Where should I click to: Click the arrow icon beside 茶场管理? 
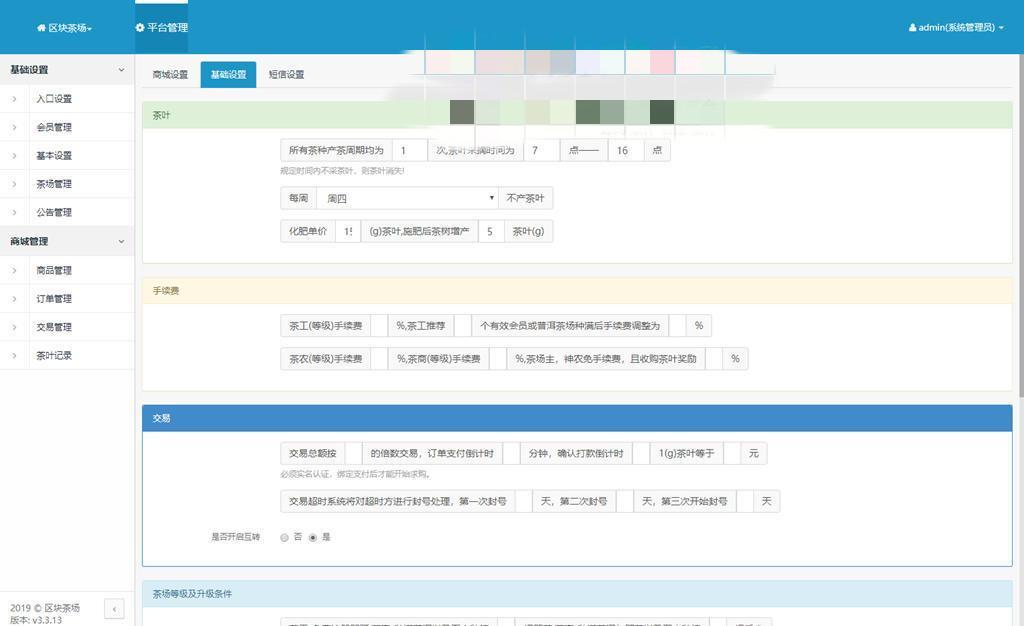click(x=13, y=184)
